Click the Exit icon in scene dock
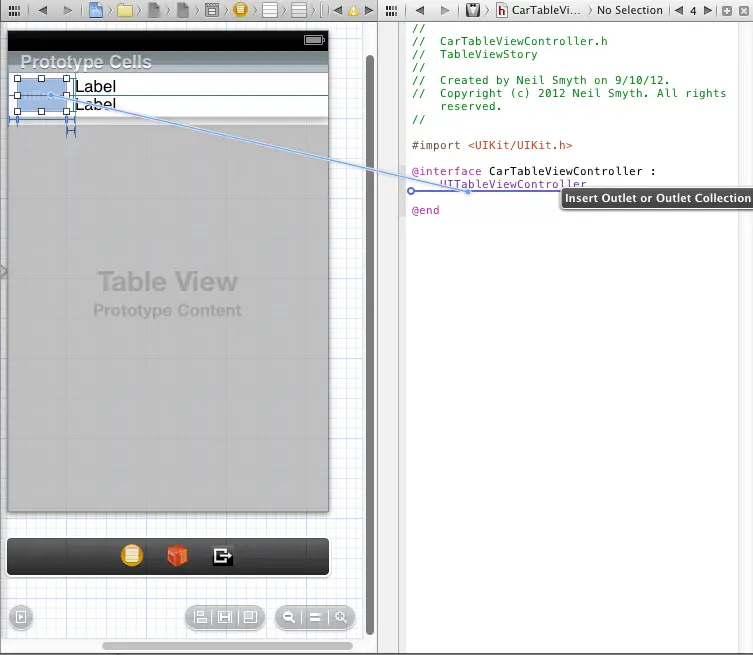Image resolution: width=753 pixels, height=655 pixels. pyautogui.click(x=222, y=556)
